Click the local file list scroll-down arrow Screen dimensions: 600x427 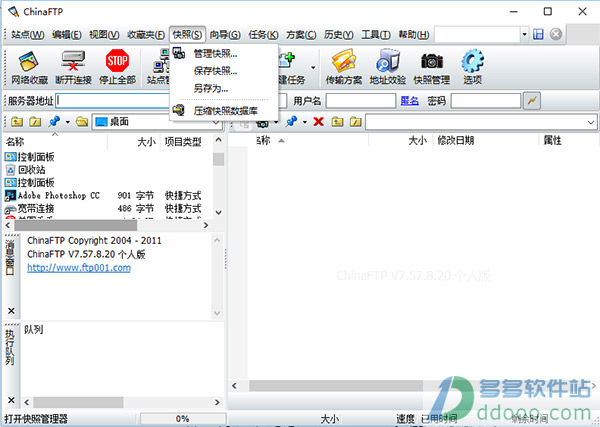click(x=218, y=212)
